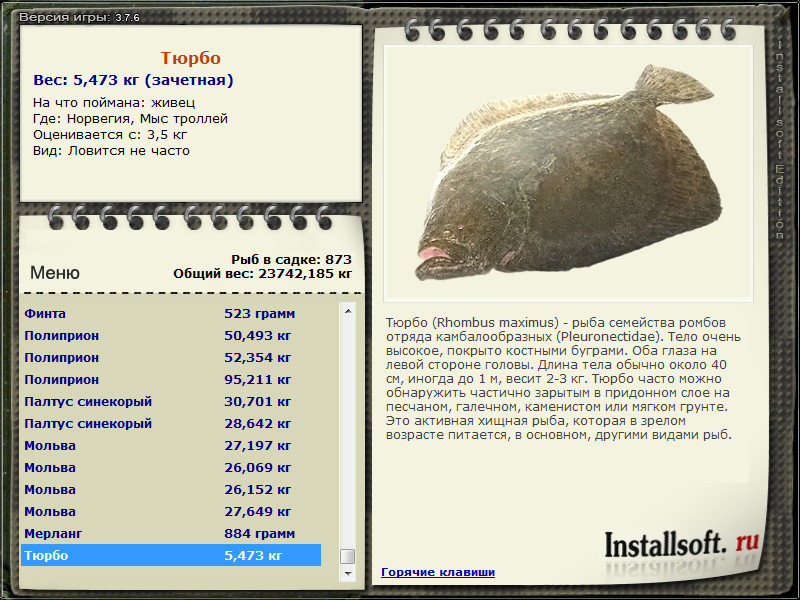800x600 pixels.
Task: Open the Горячие клавиши link
Action: tap(438, 572)
